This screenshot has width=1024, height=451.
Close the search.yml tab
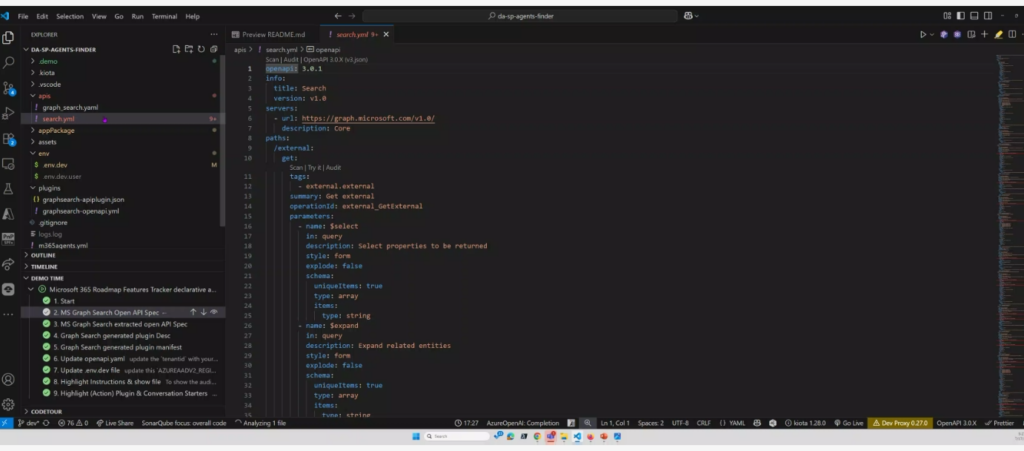(386, 35)
